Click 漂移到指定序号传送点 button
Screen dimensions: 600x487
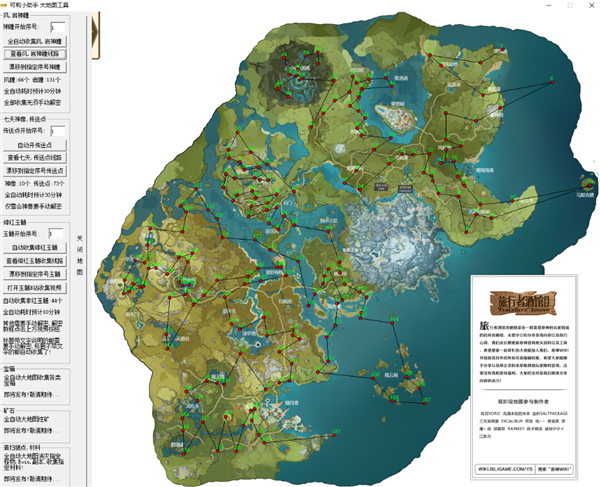coord(35,171)
